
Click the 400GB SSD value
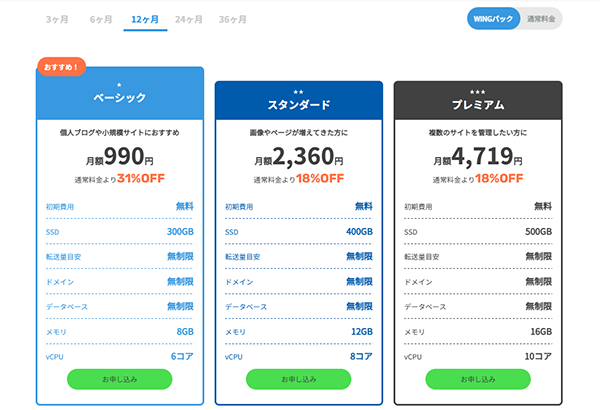pos(359,232)
